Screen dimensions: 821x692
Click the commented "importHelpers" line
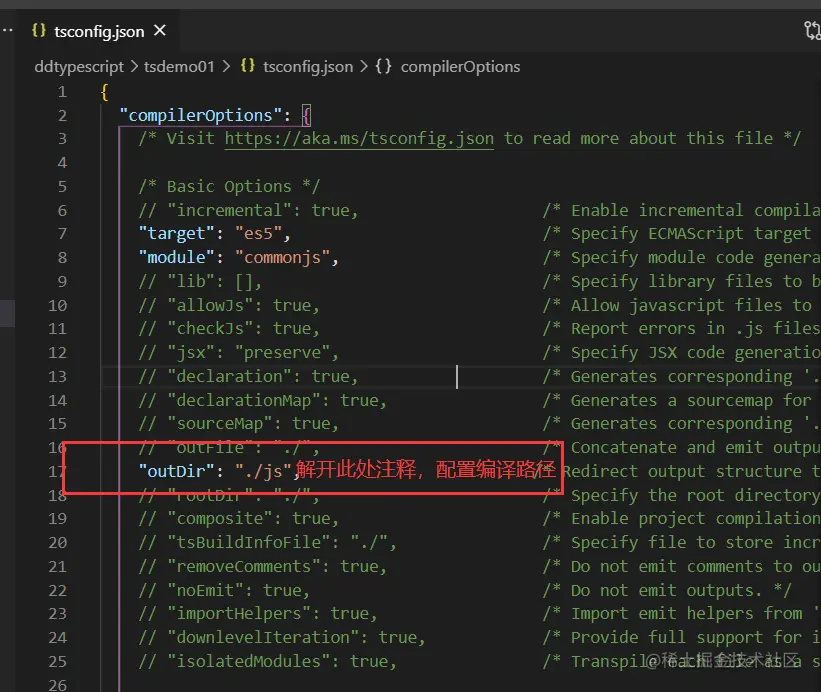258,613
